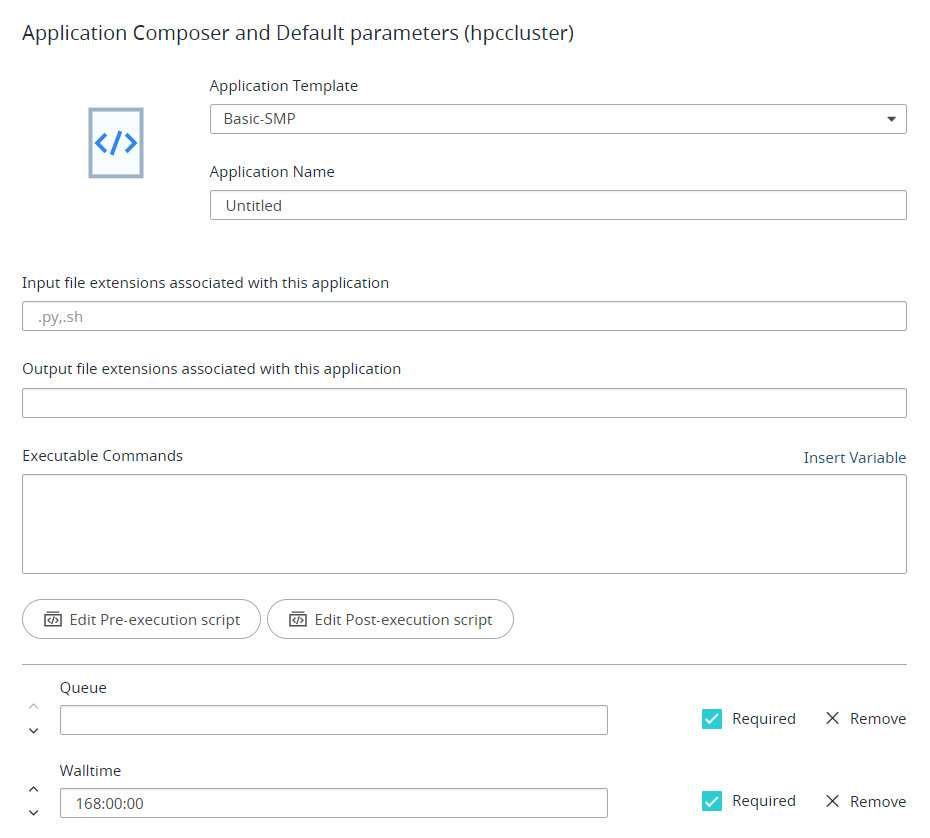
Task: Click inside the Executable Commands text area
Action: click(x=464, y=523)
